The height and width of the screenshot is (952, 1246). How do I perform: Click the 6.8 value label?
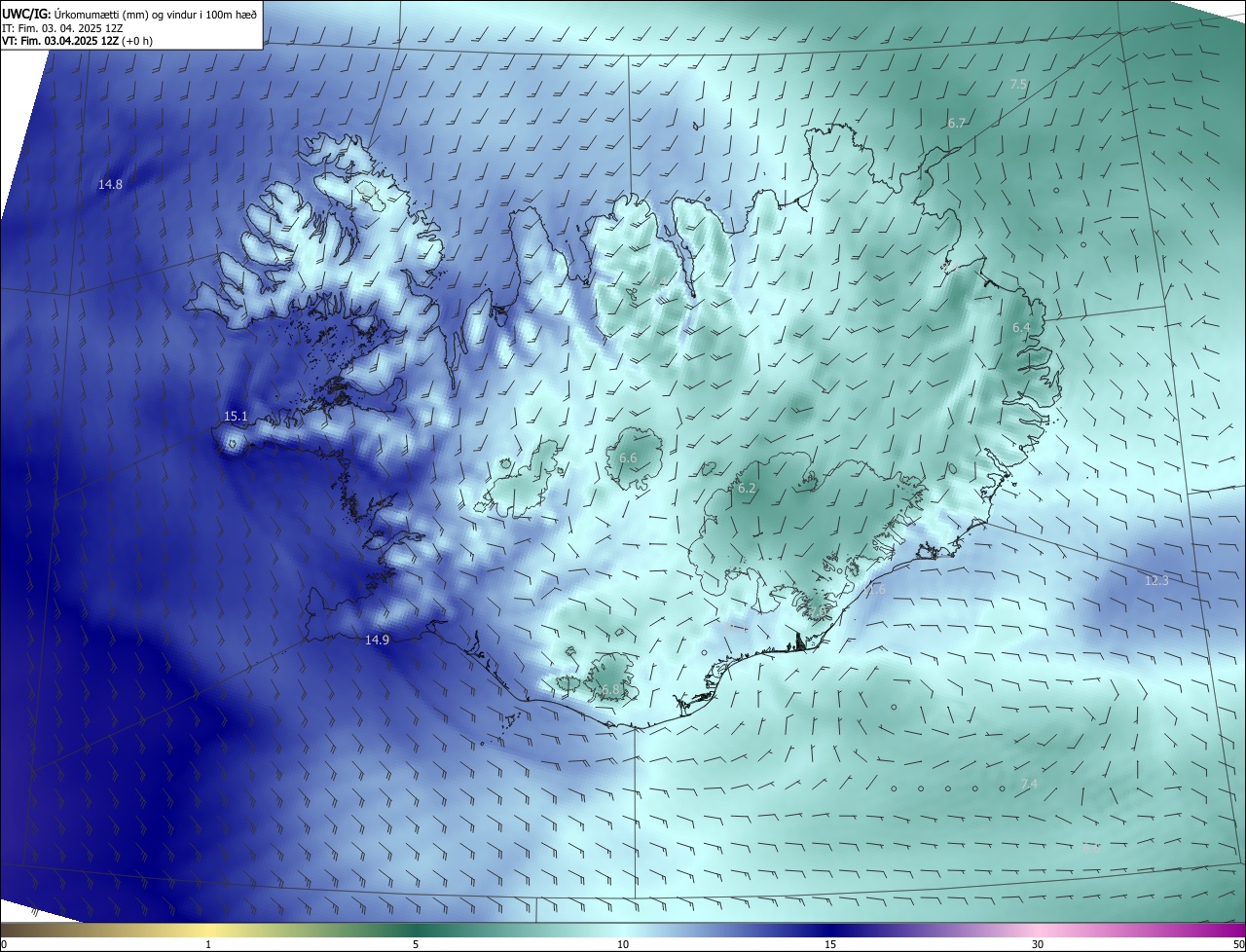(610, 690)
